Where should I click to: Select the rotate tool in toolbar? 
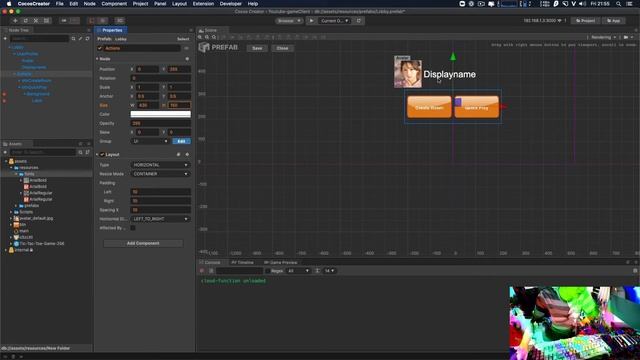click(26, 21)
